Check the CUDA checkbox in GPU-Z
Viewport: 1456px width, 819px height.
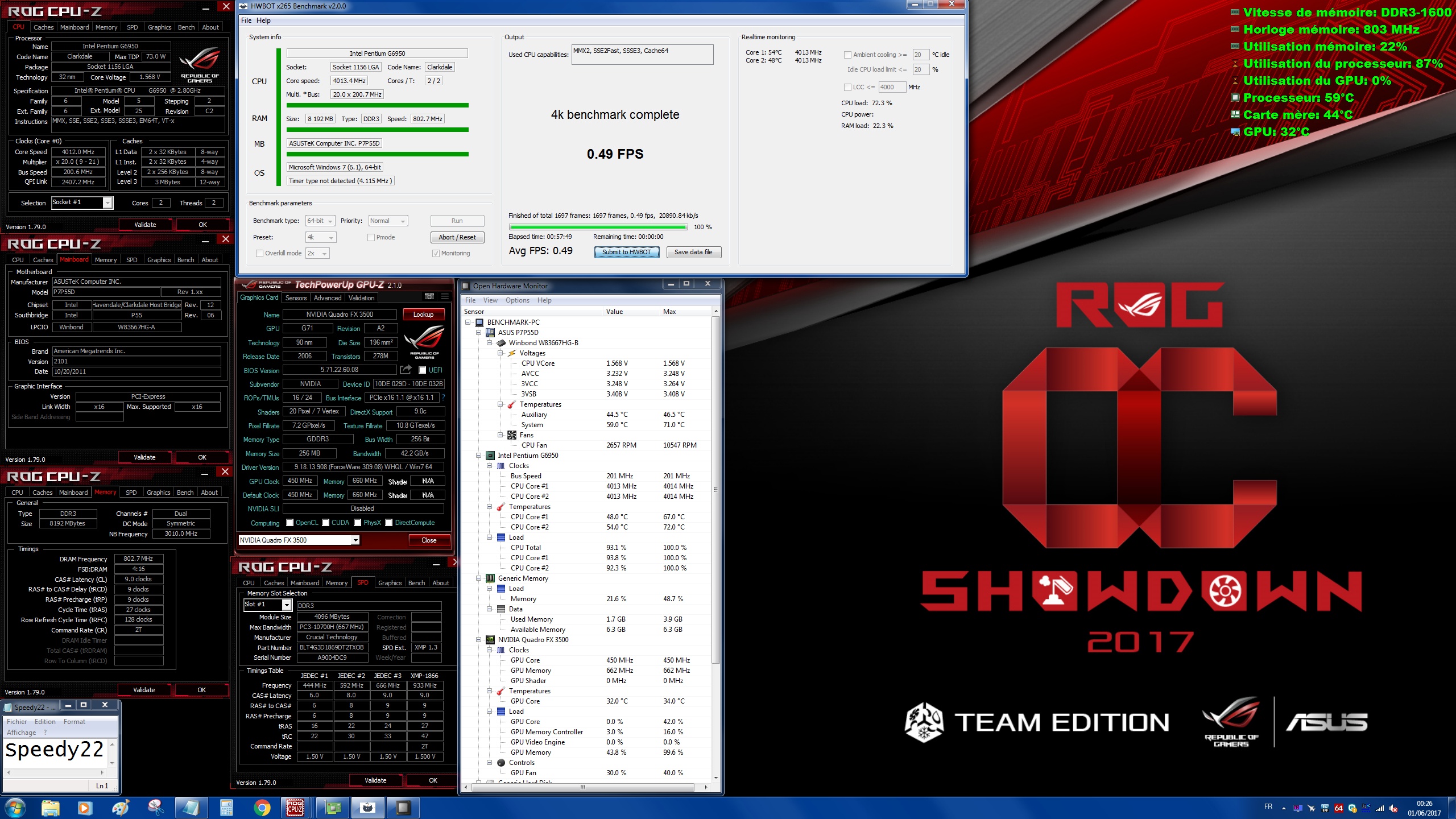coord(326,523)
